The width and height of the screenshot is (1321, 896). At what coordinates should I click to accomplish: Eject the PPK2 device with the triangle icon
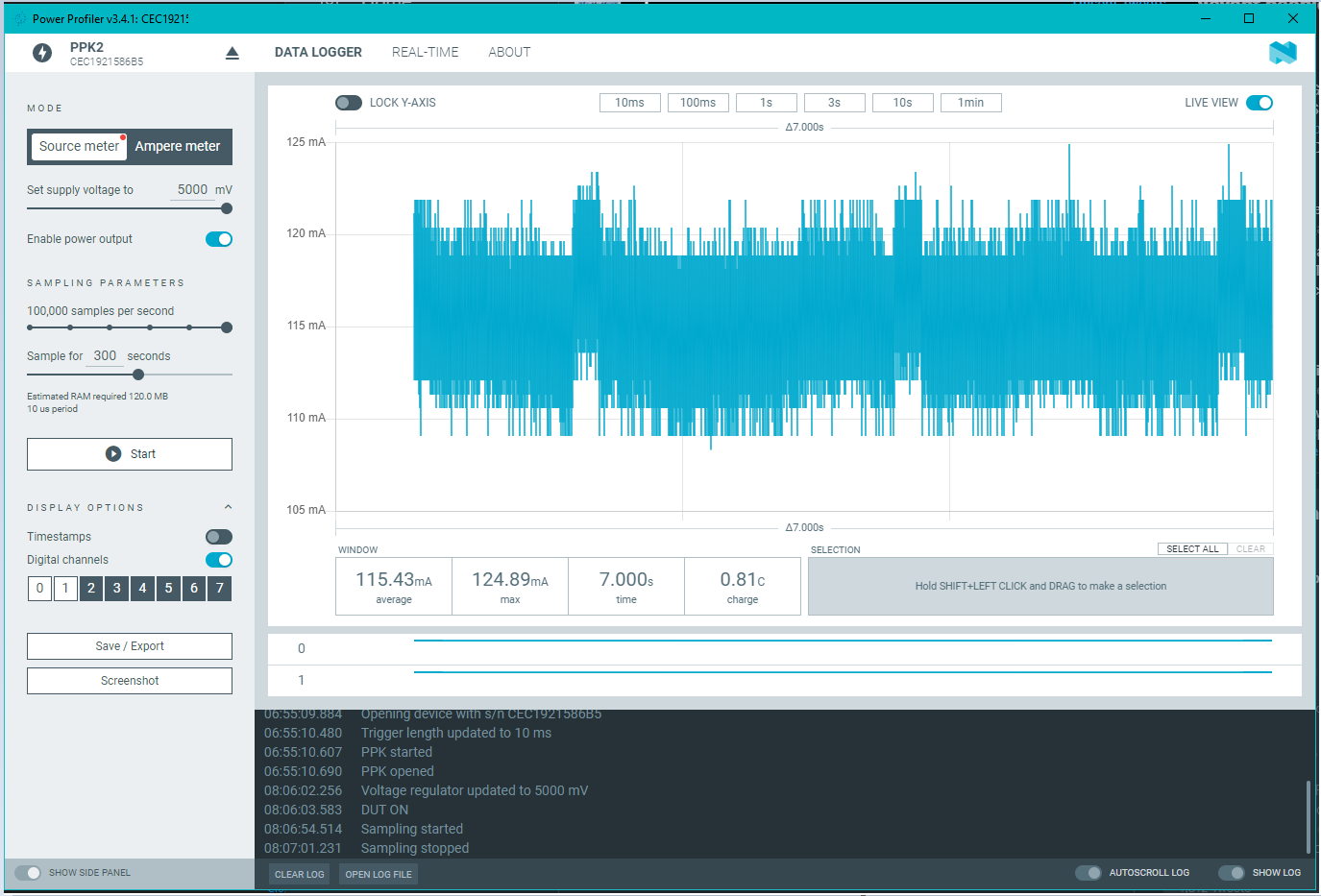232,54
